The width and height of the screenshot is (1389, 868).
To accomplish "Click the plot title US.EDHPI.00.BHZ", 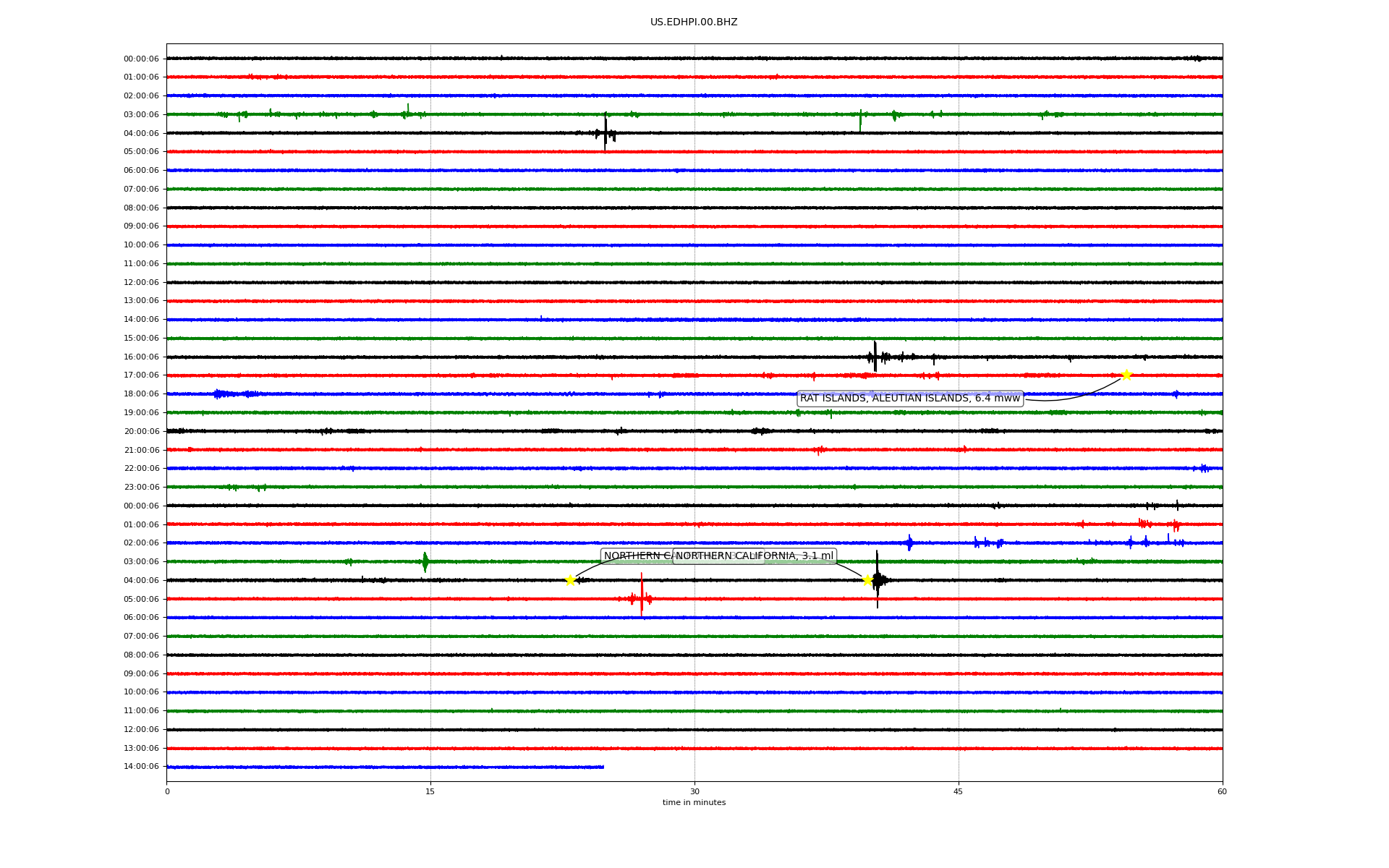I will pyautogui.click(x=694, y=22).
